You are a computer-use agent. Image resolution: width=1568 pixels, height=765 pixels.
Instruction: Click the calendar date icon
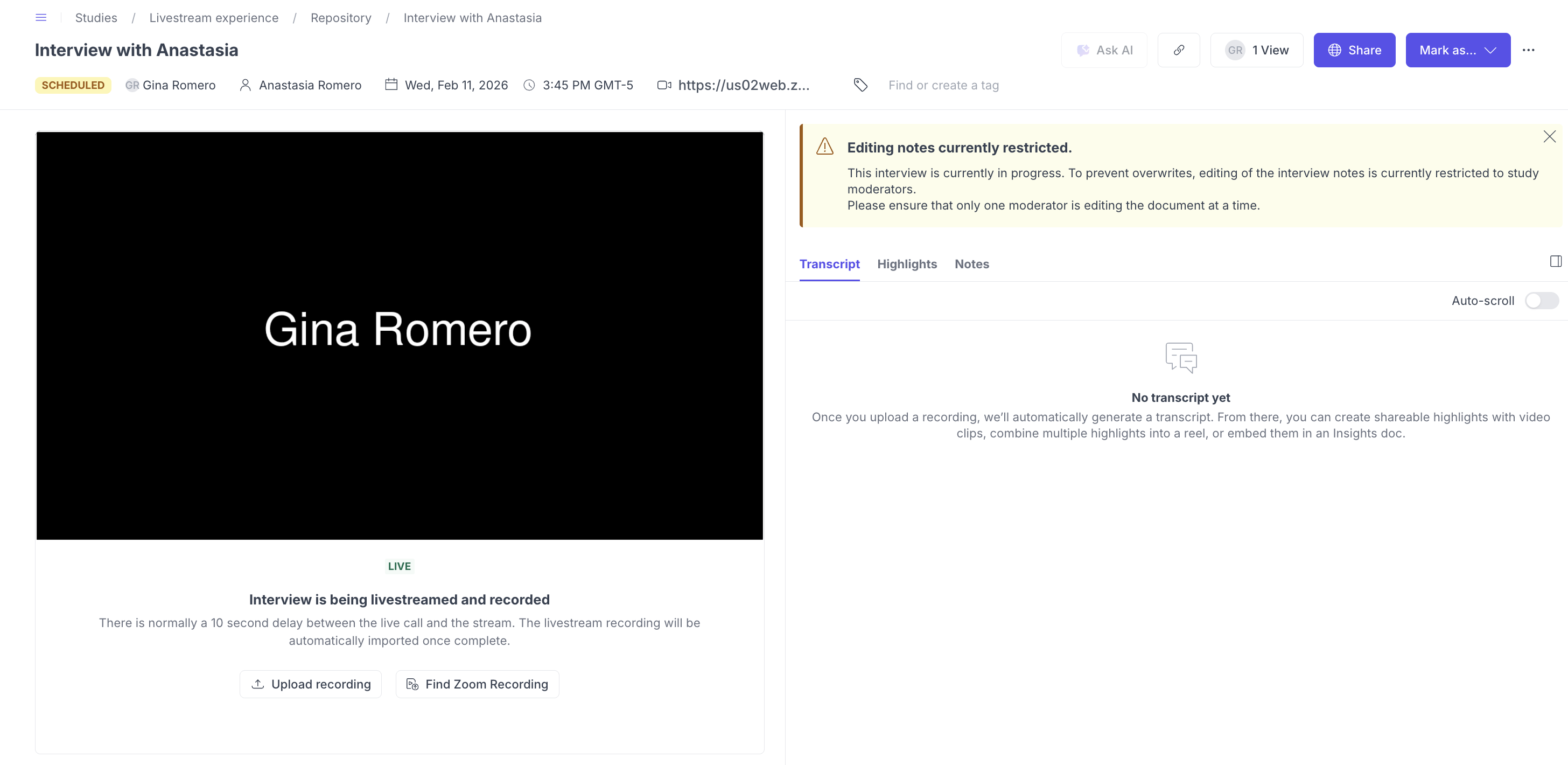tap(391, 85)
